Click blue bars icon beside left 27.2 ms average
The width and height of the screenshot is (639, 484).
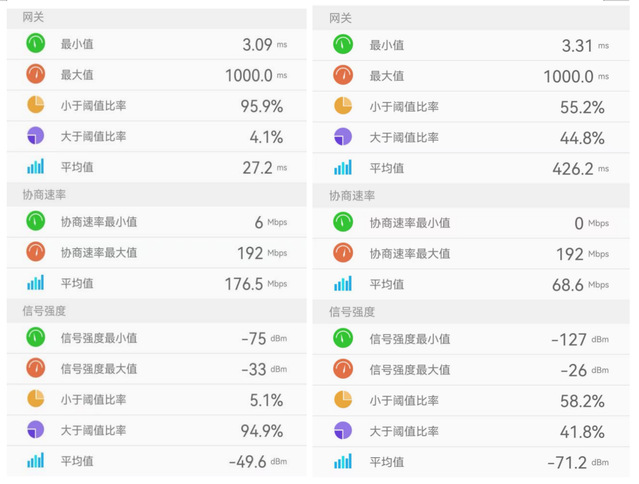[36, 168]
